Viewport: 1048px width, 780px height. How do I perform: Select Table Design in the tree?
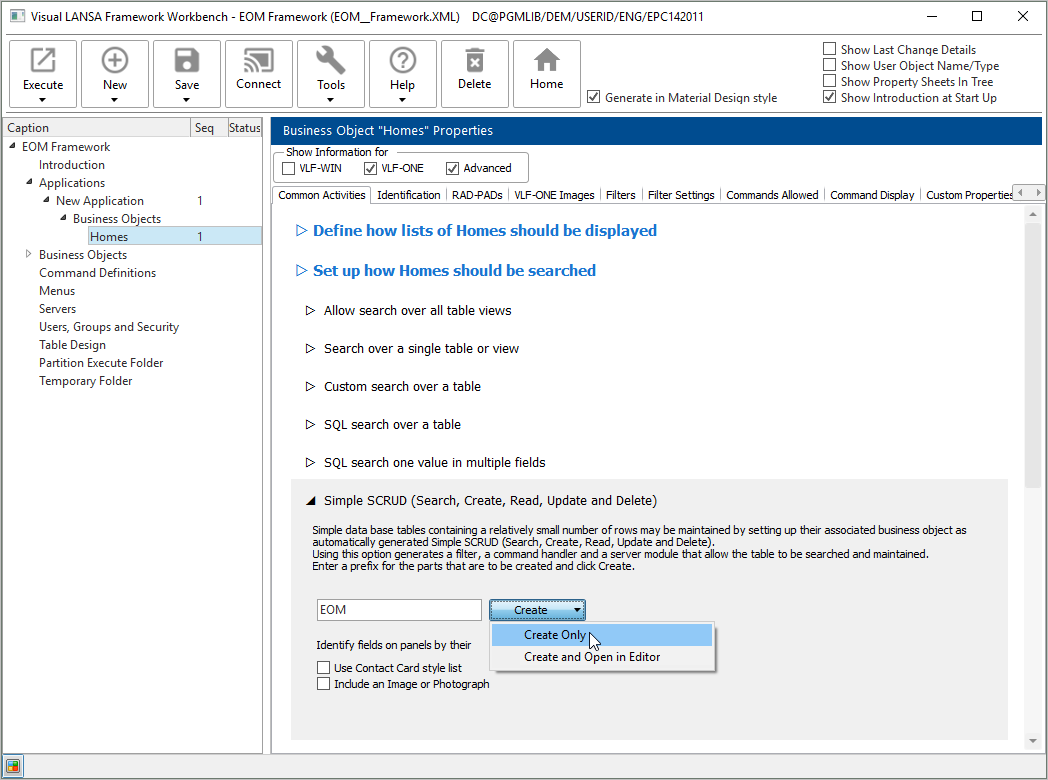pyautogui.click(x=72, y=345)
